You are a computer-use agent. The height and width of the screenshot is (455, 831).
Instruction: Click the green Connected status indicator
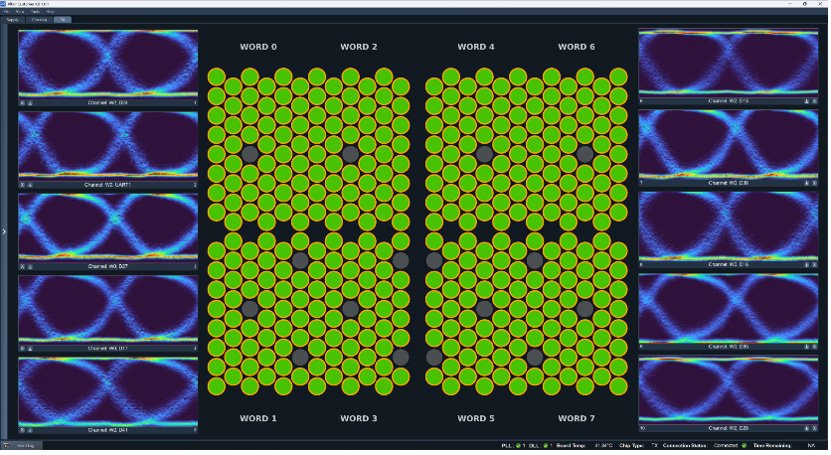[x=744, y=445]
